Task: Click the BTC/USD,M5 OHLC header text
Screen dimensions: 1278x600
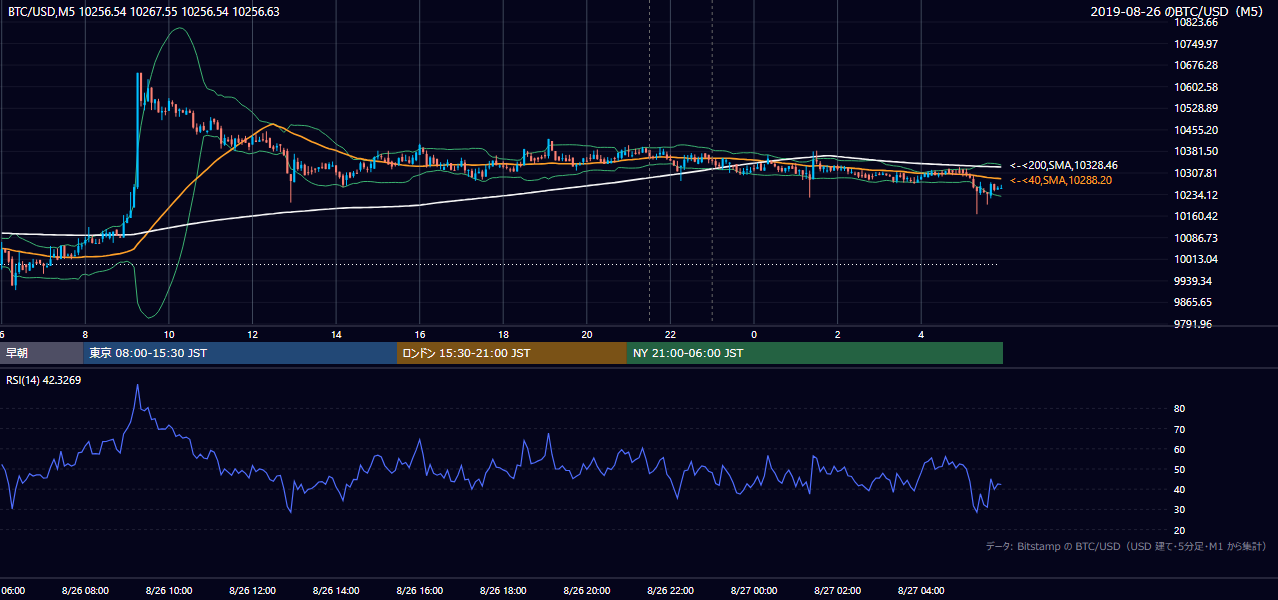Action: pyautogui.click(x=144, y=12)
